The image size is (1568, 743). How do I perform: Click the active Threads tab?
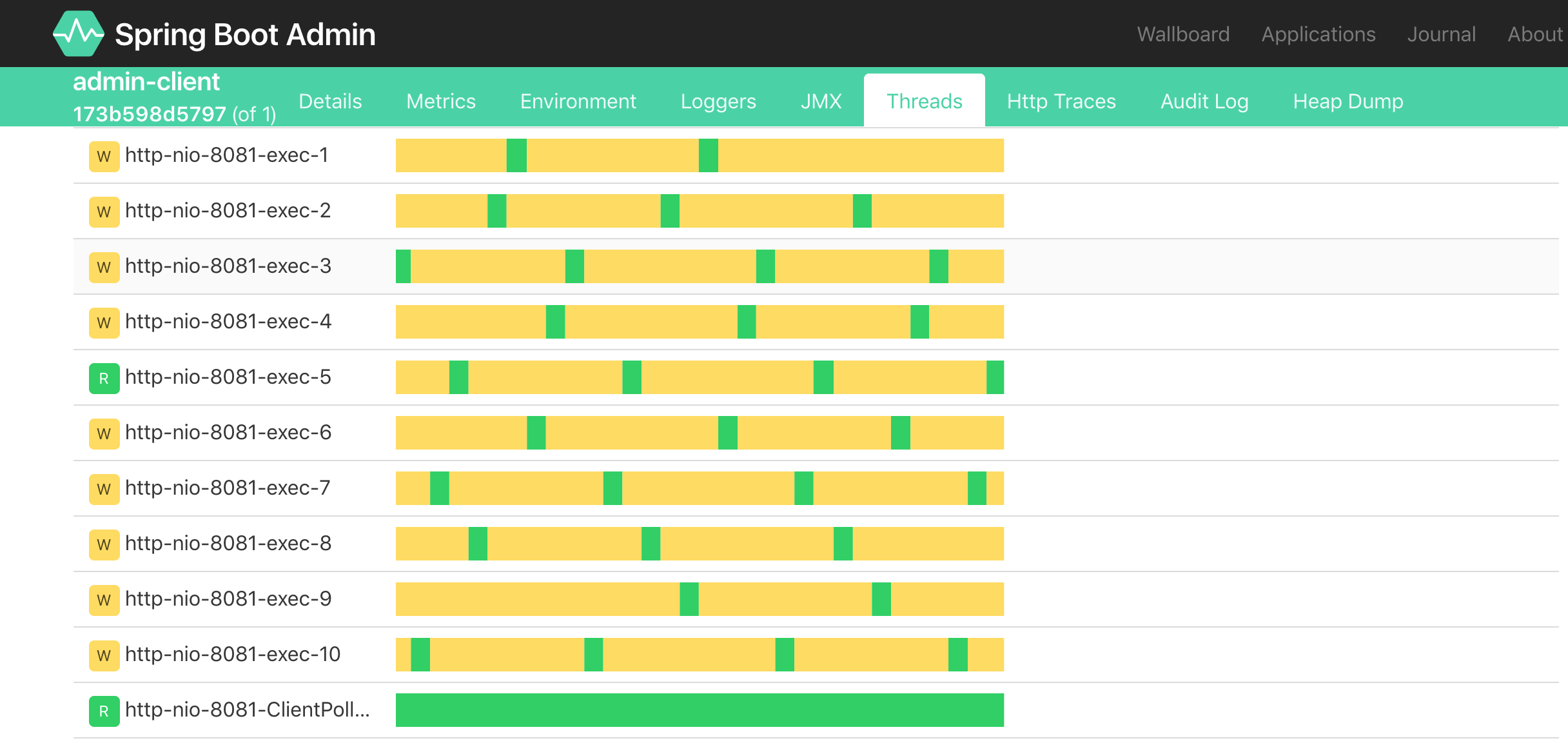click(x=925, y=101)
